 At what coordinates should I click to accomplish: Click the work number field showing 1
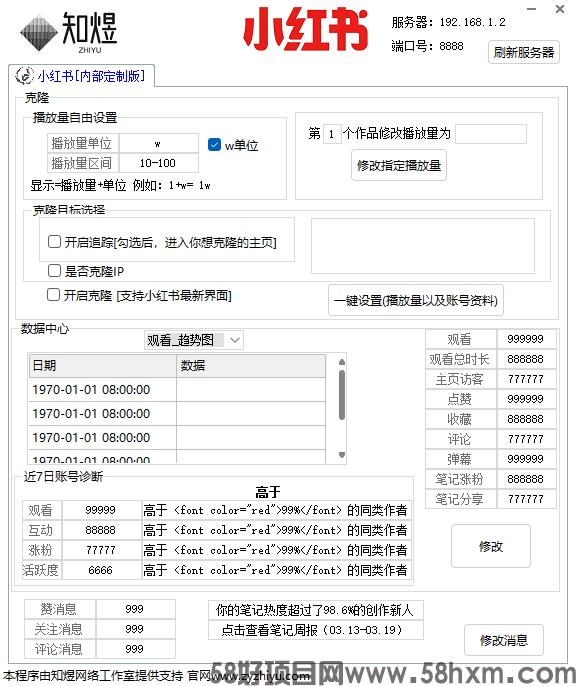pos(332,134)
